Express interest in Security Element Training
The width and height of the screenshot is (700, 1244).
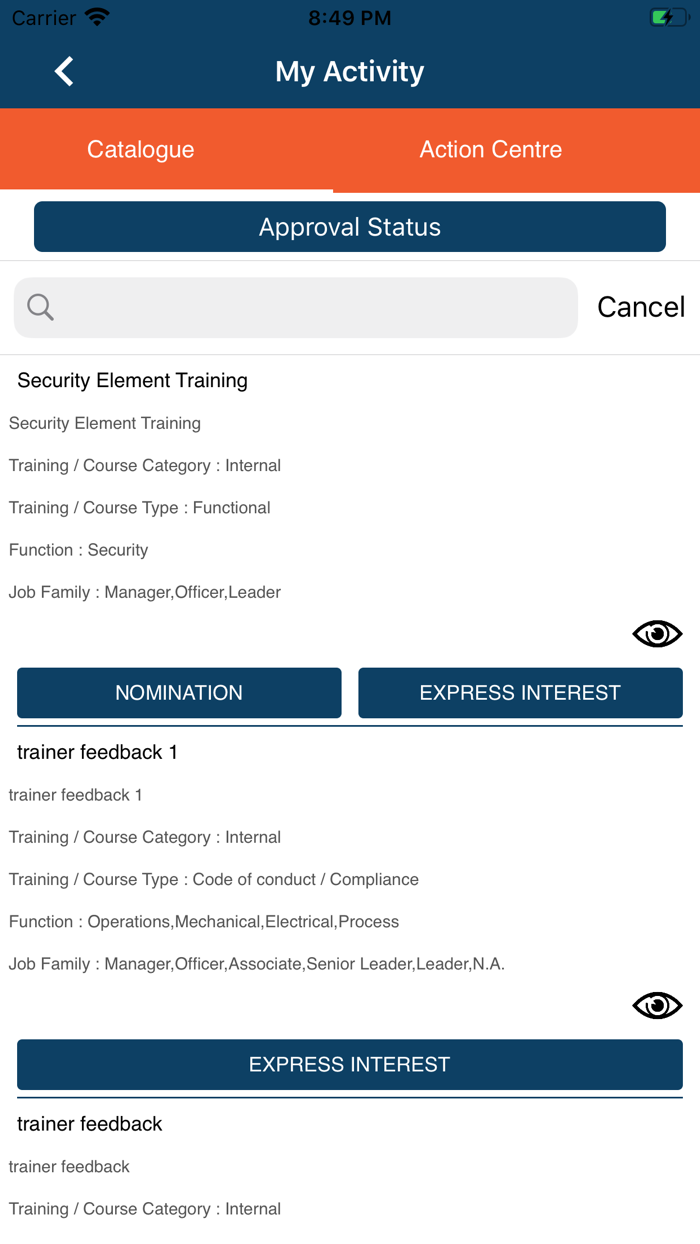coord(520,693)
